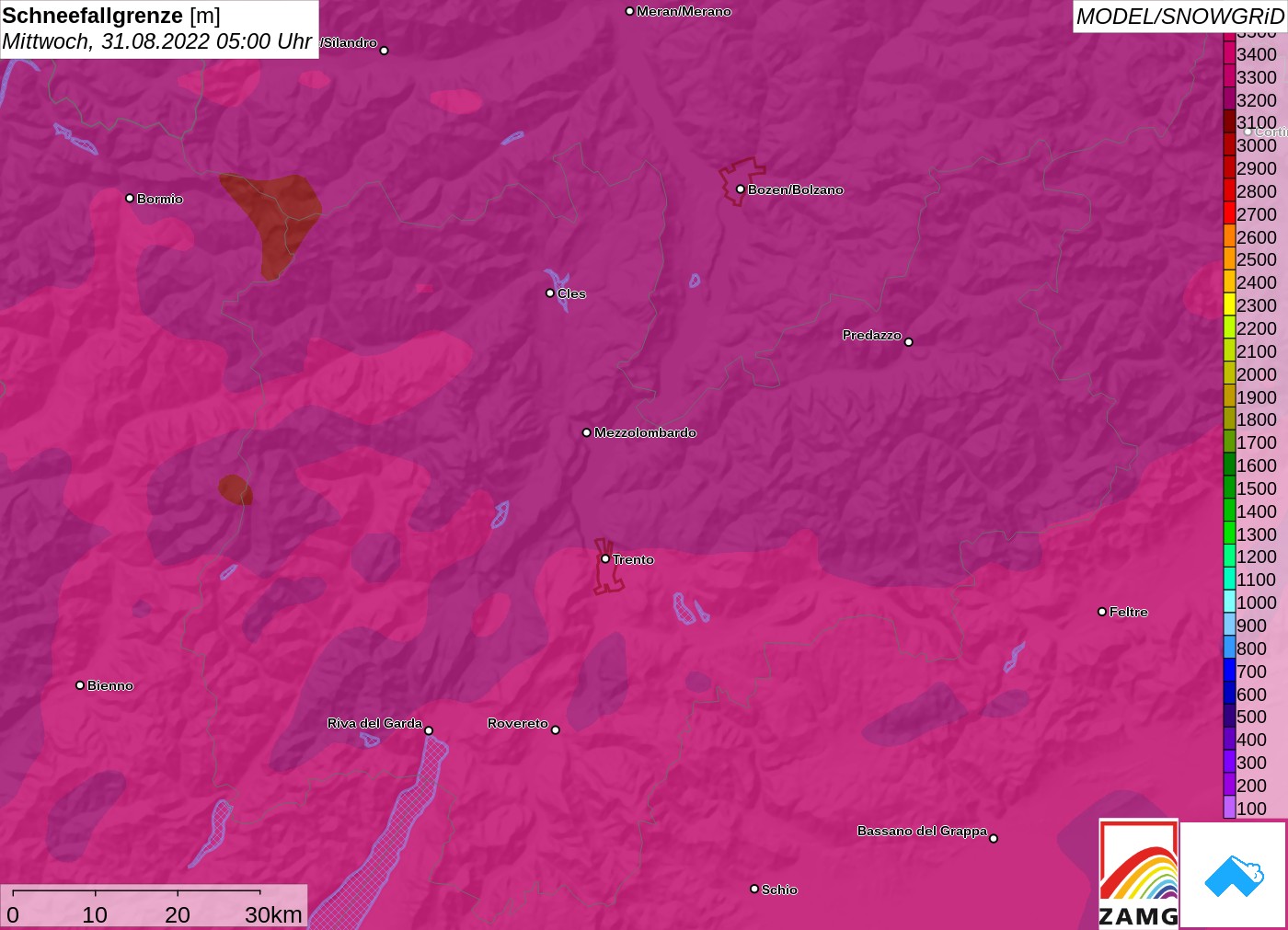Click the Cles location marker
Screen dimensions: 1288x930
550,293
